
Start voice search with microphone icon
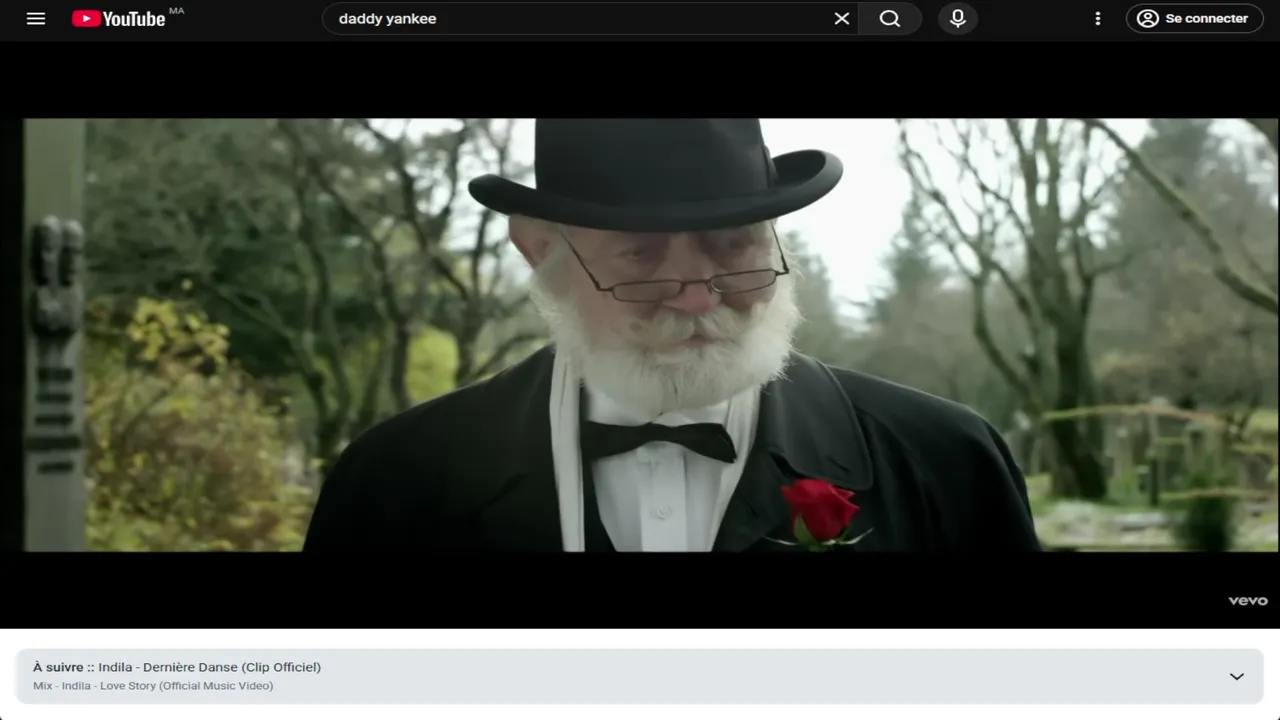[x=958, y=18]
